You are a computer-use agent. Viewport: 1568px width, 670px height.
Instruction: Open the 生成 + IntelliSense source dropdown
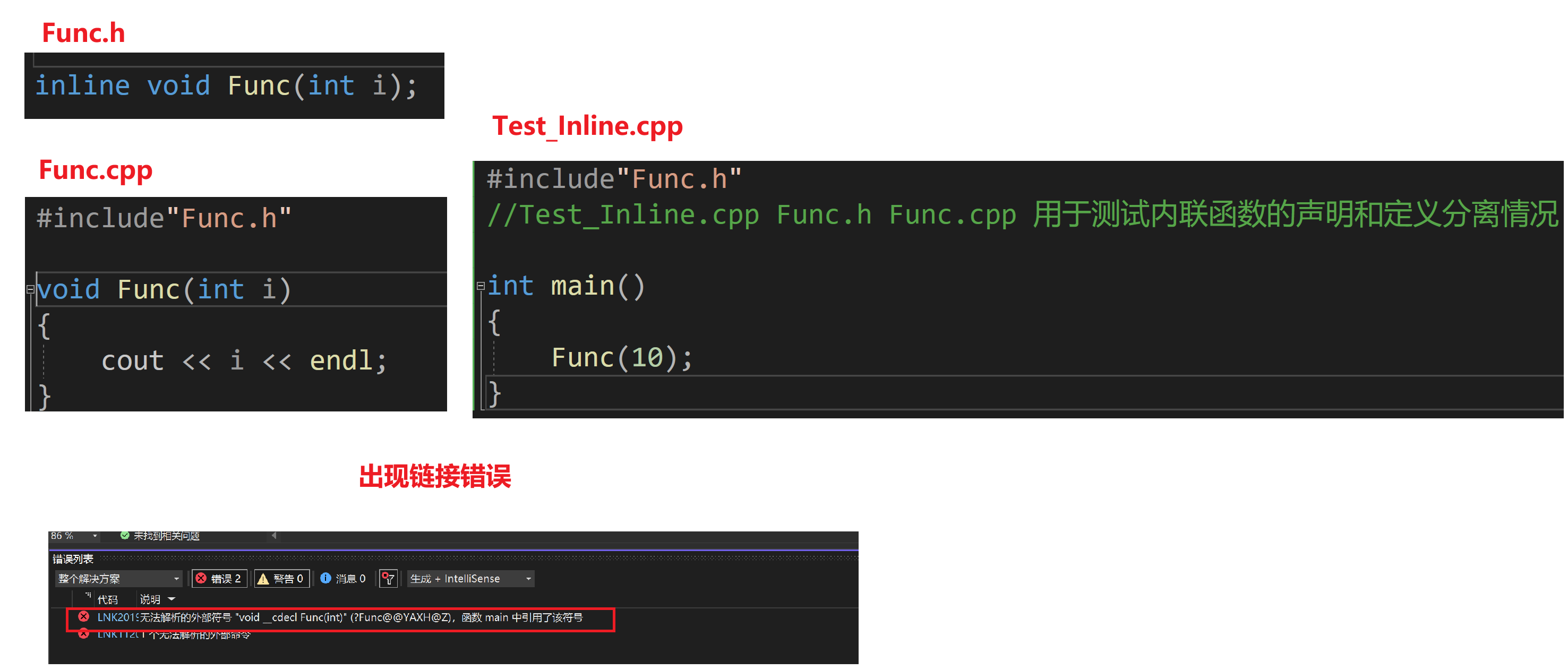pyautogui.click(x=470, y=579)
